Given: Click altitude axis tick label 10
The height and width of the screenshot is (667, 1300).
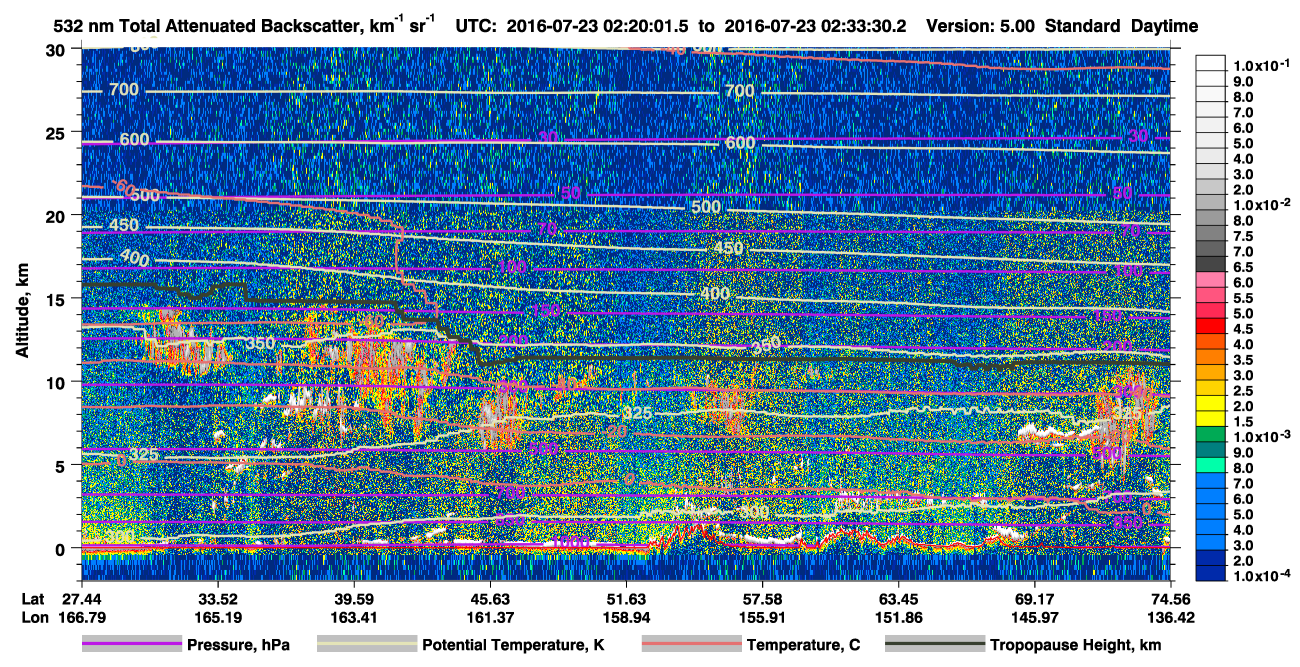Looking at the screenshot, I should click(58, 382).
